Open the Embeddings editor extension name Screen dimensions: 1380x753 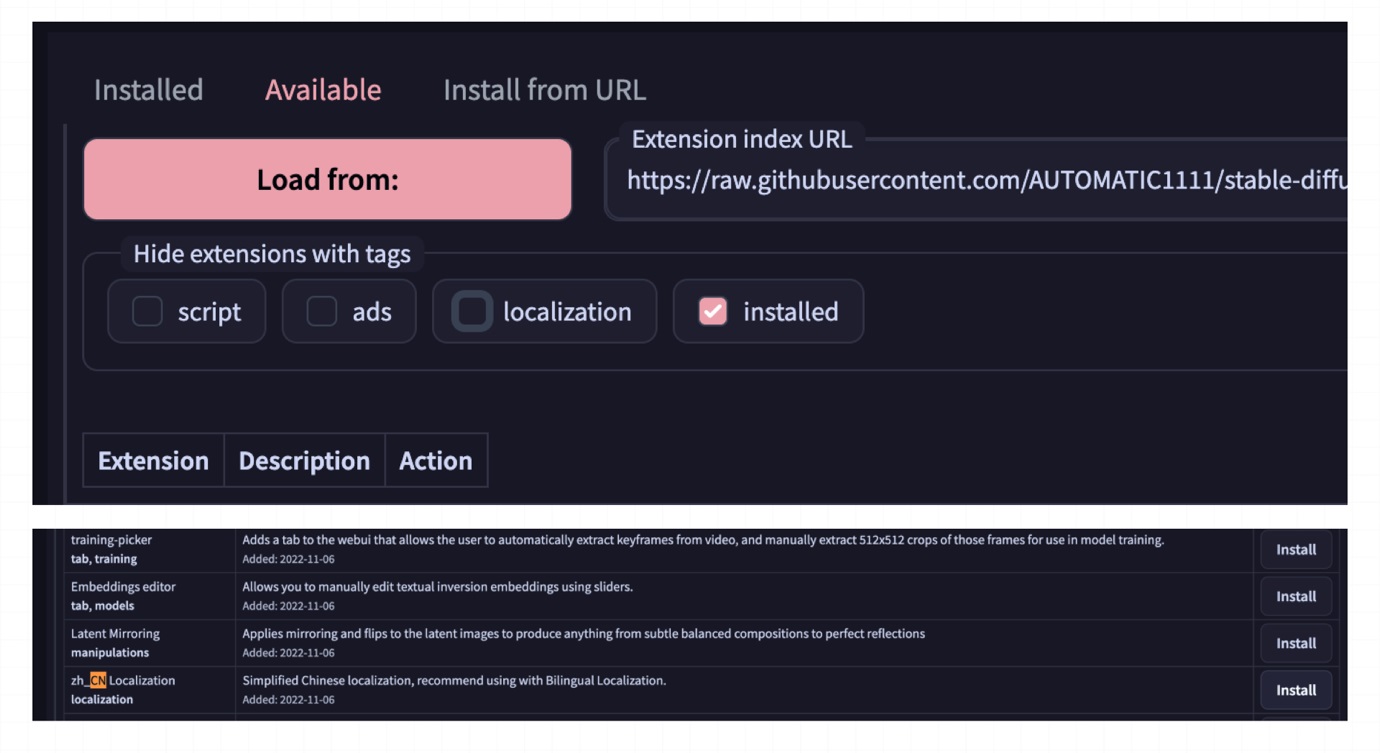(x=123, y=587)
